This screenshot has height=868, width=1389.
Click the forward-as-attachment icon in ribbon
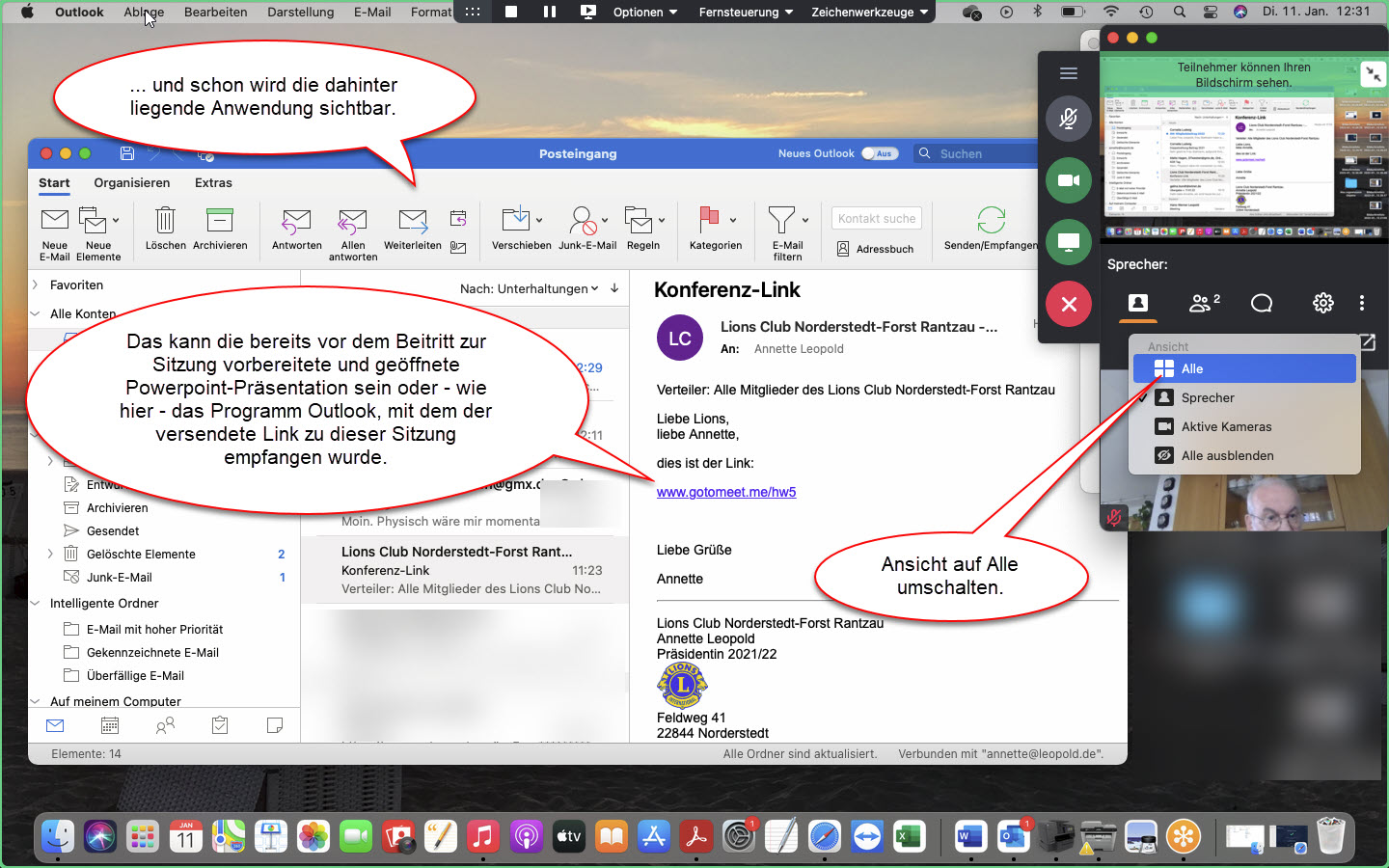tap(458, 248)
